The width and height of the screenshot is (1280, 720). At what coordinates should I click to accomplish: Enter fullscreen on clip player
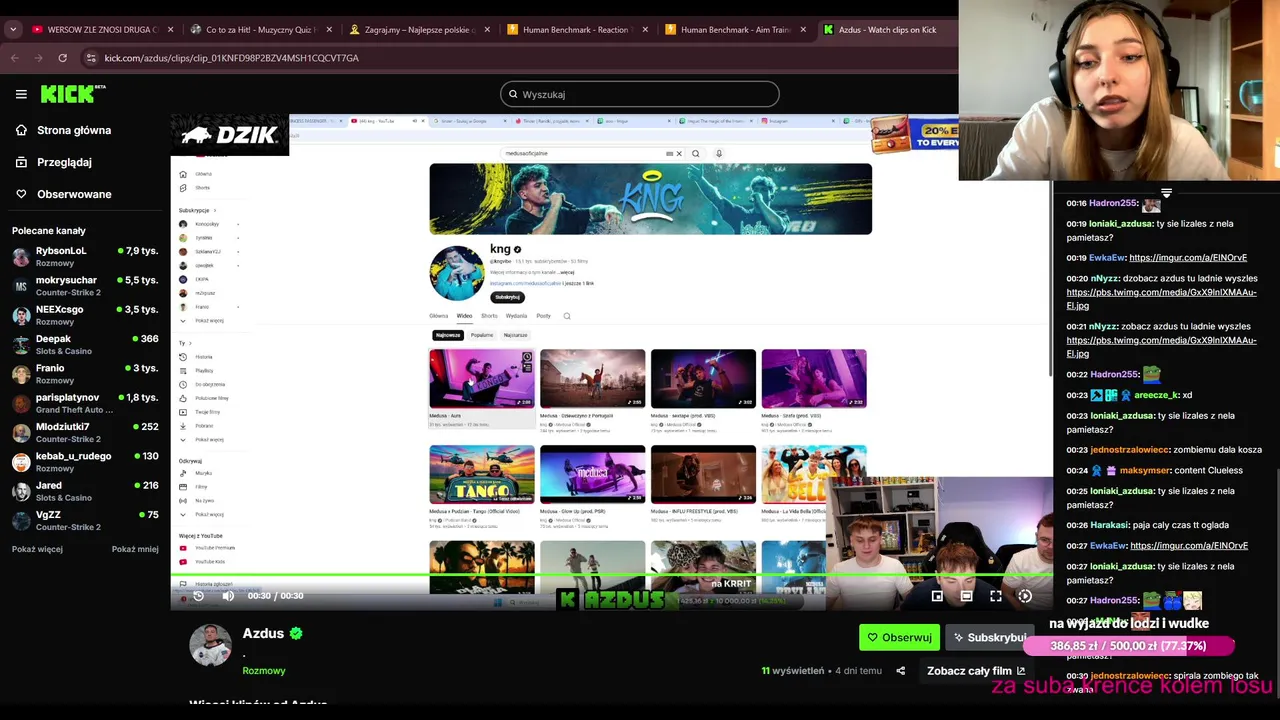click(x=996, y=596)
